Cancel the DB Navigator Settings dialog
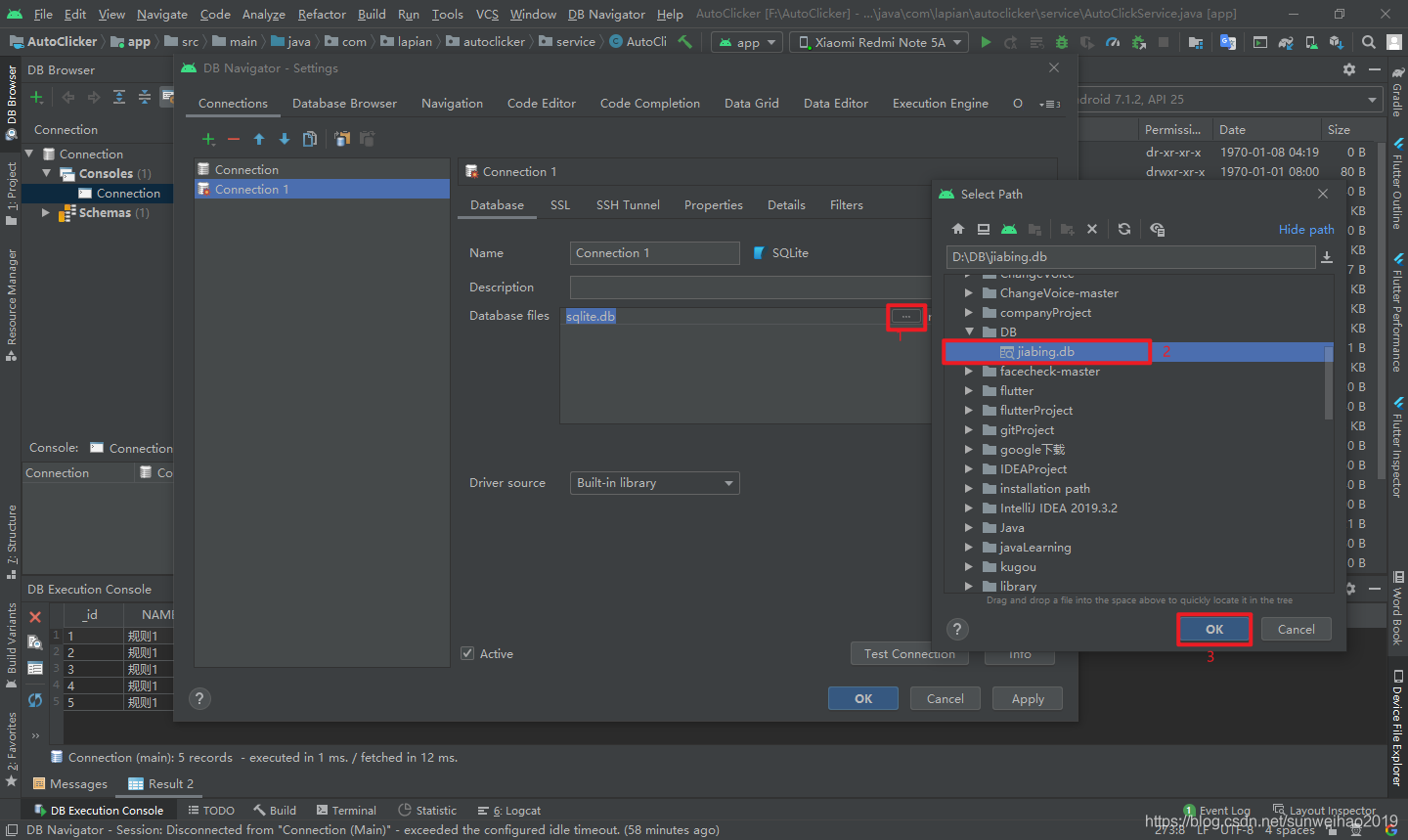Screen dimensions: 1408x840 point(946,698)
